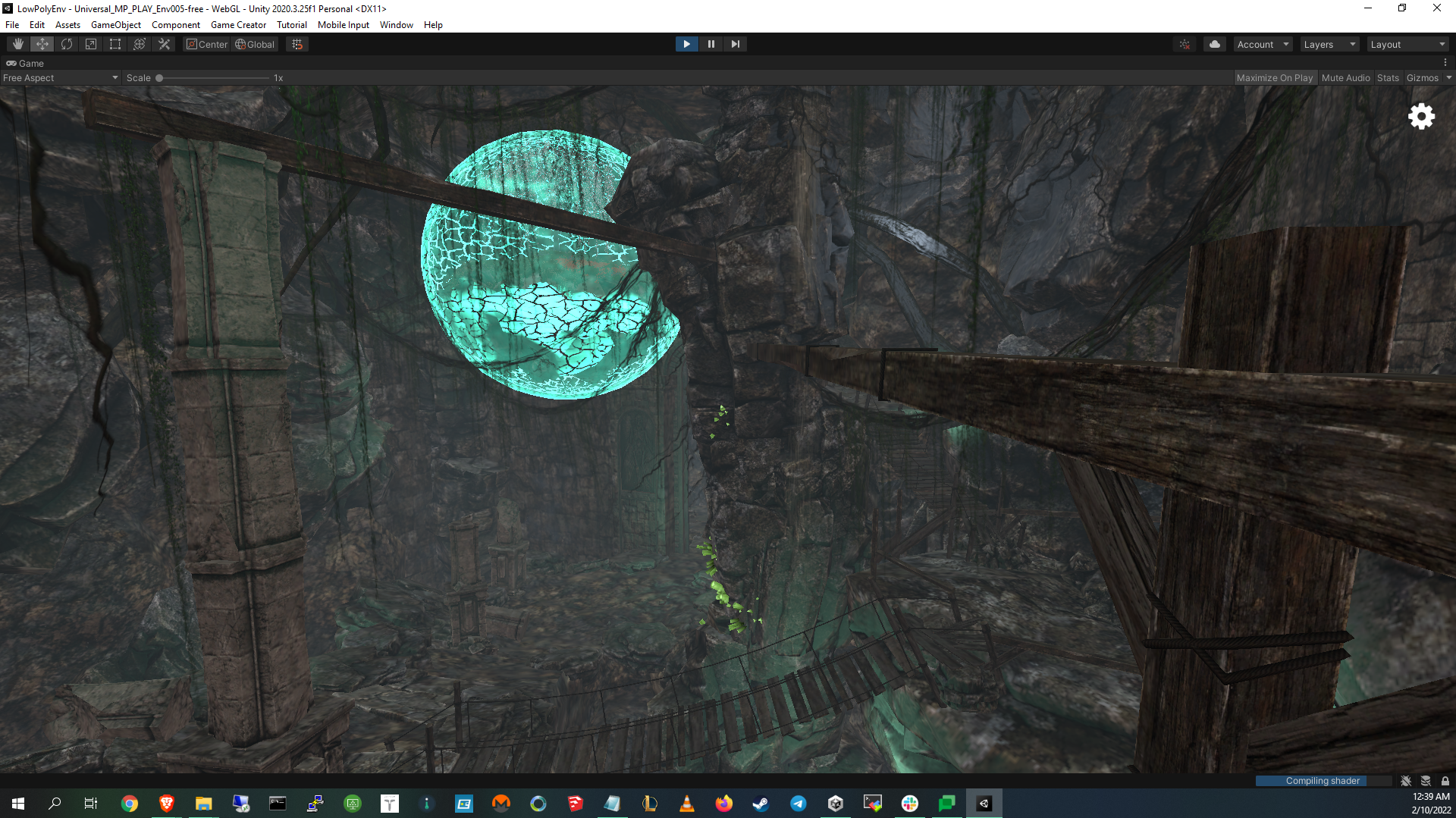Image resolution: width=1456 pixels, height=818 pixels.
Task: Open Layers dropdown
Action: 1329,44
